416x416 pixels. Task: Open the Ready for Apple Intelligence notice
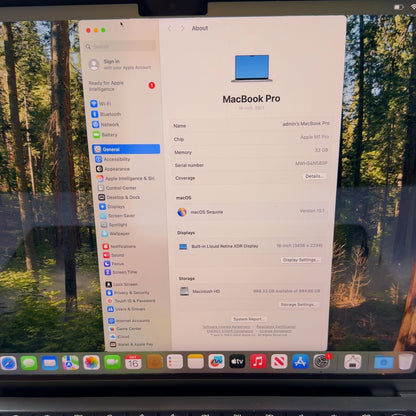coord(122,86)
